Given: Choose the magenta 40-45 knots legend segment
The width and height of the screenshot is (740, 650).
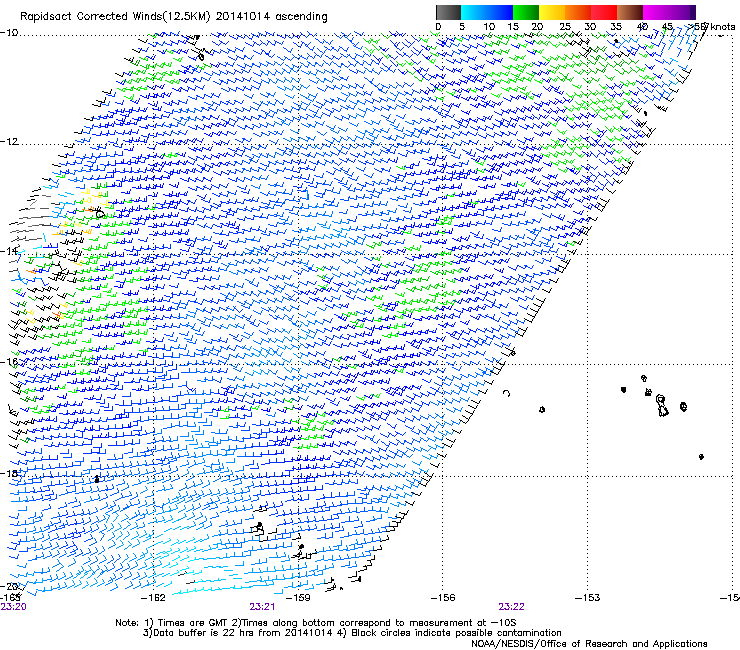Looking at the screenshot, I should click(x=656, y=12).
